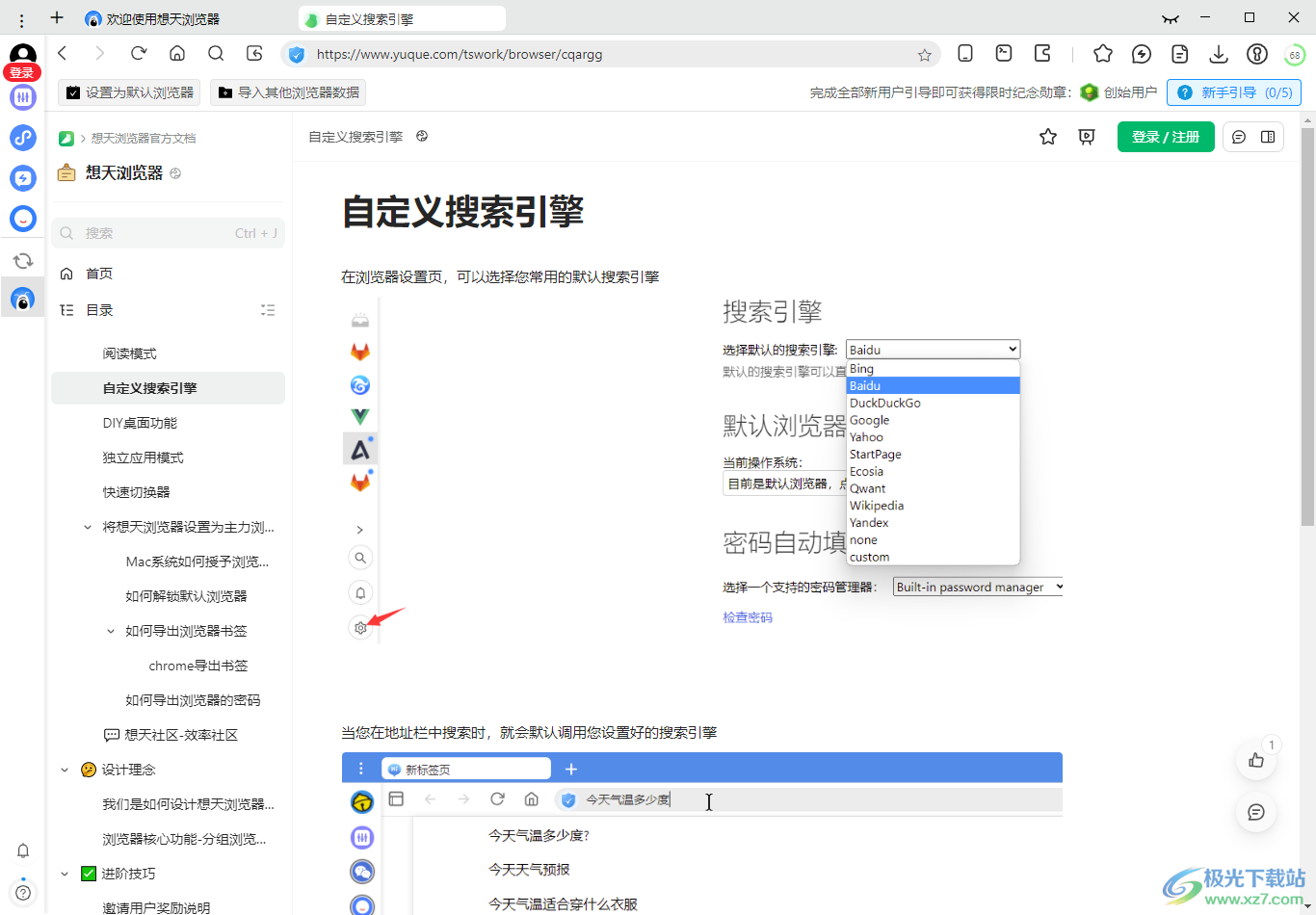Click the icon right of the search magnifier
Viewport: 1316px width, 915px height.
tap(254, 54)
